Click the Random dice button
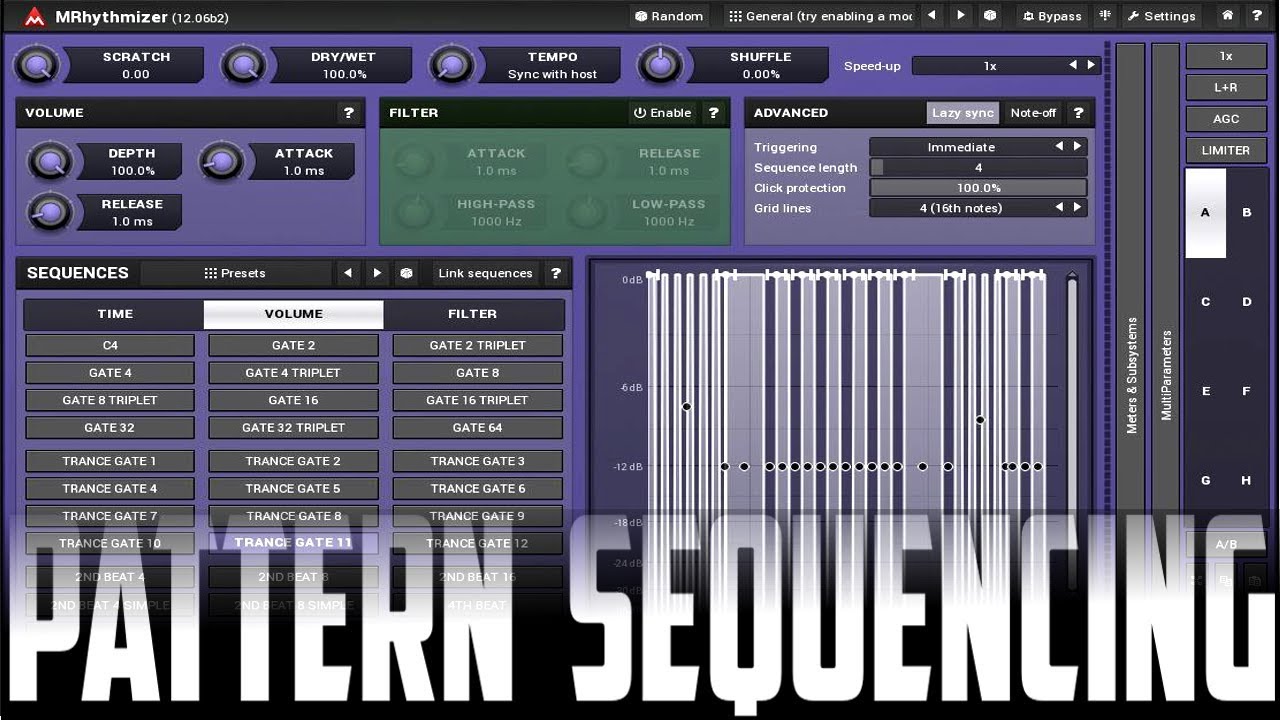1280x720 pixels. click(669, 16)
